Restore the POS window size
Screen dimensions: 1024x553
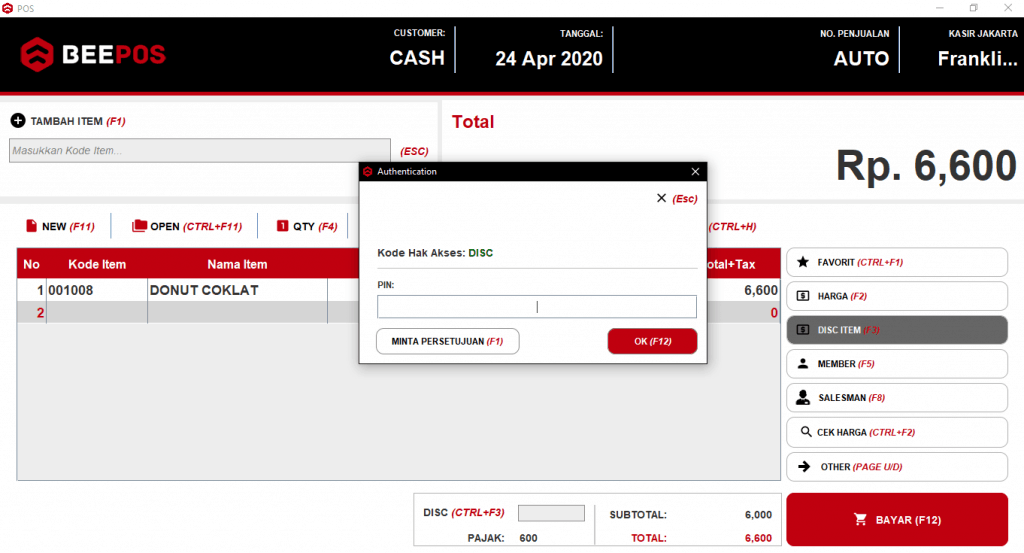973,8
